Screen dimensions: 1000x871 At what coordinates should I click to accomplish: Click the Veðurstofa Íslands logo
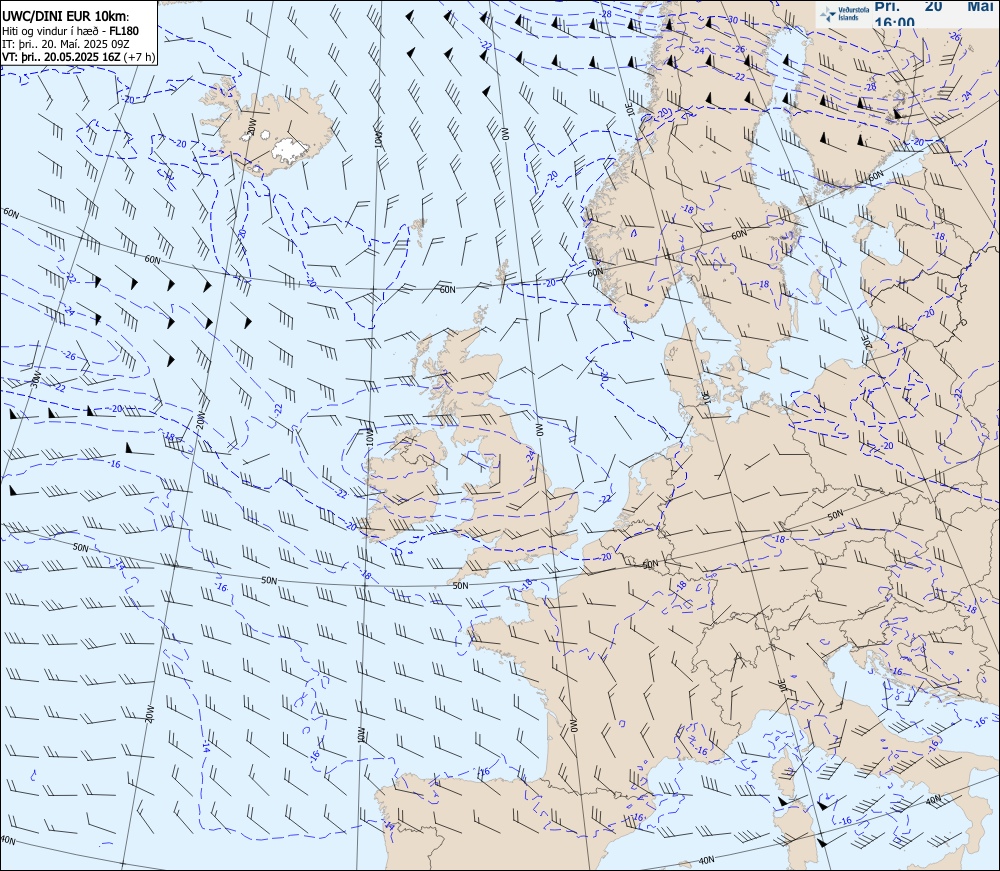click(842, 14)
